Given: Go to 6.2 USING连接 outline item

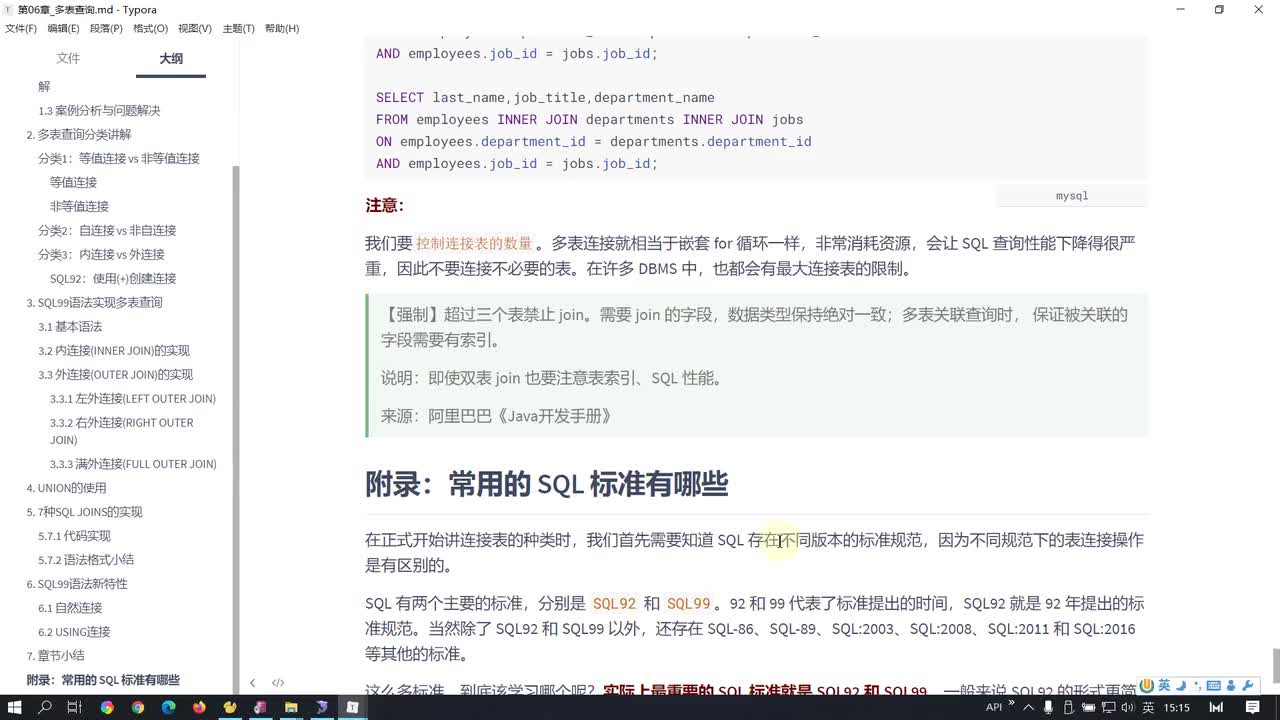Looking at the screenshot, I should [74, 632].
